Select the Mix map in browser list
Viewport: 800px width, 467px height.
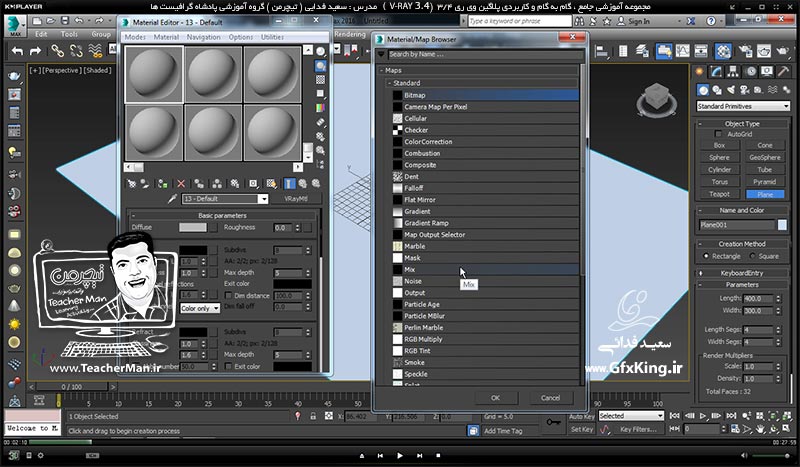tap(485, 269)
